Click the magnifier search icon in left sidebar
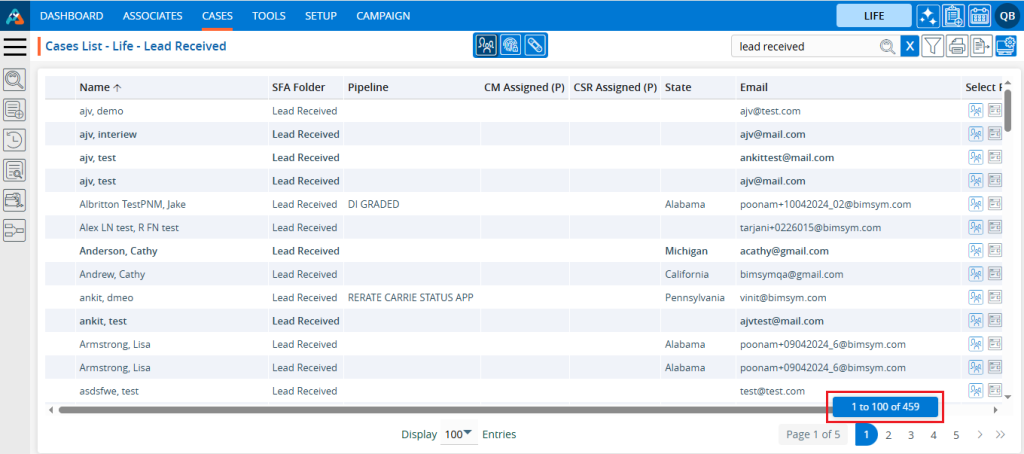The image size is (1024, 454). (15, 80)
